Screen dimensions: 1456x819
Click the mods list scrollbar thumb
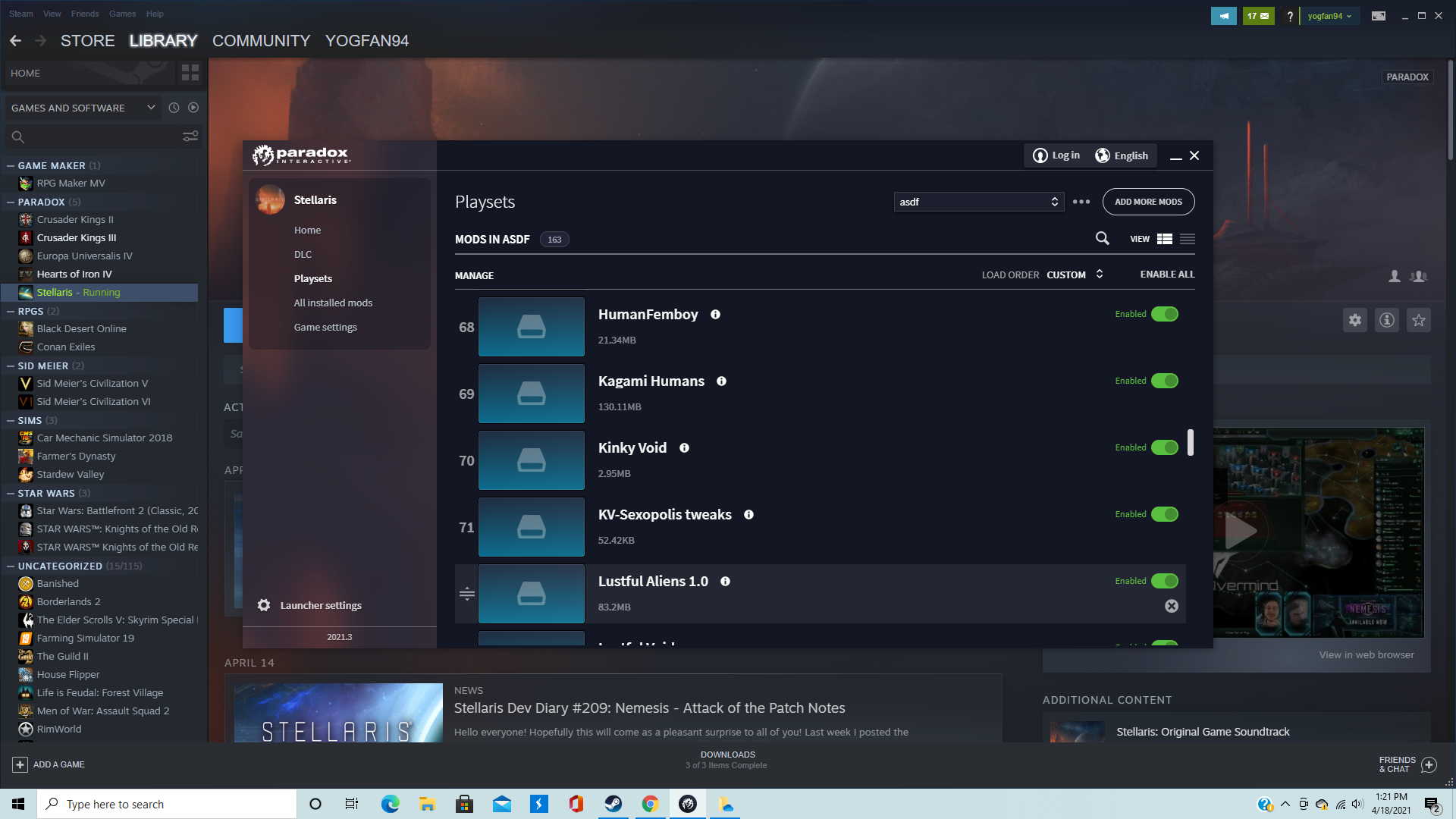1191,443
